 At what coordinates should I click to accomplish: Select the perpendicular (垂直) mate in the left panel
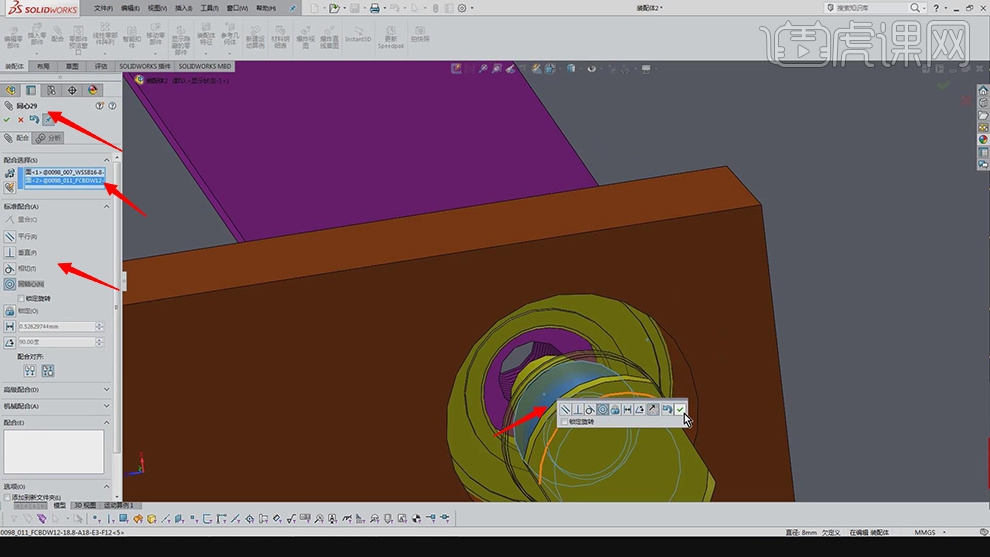[10, 252]
